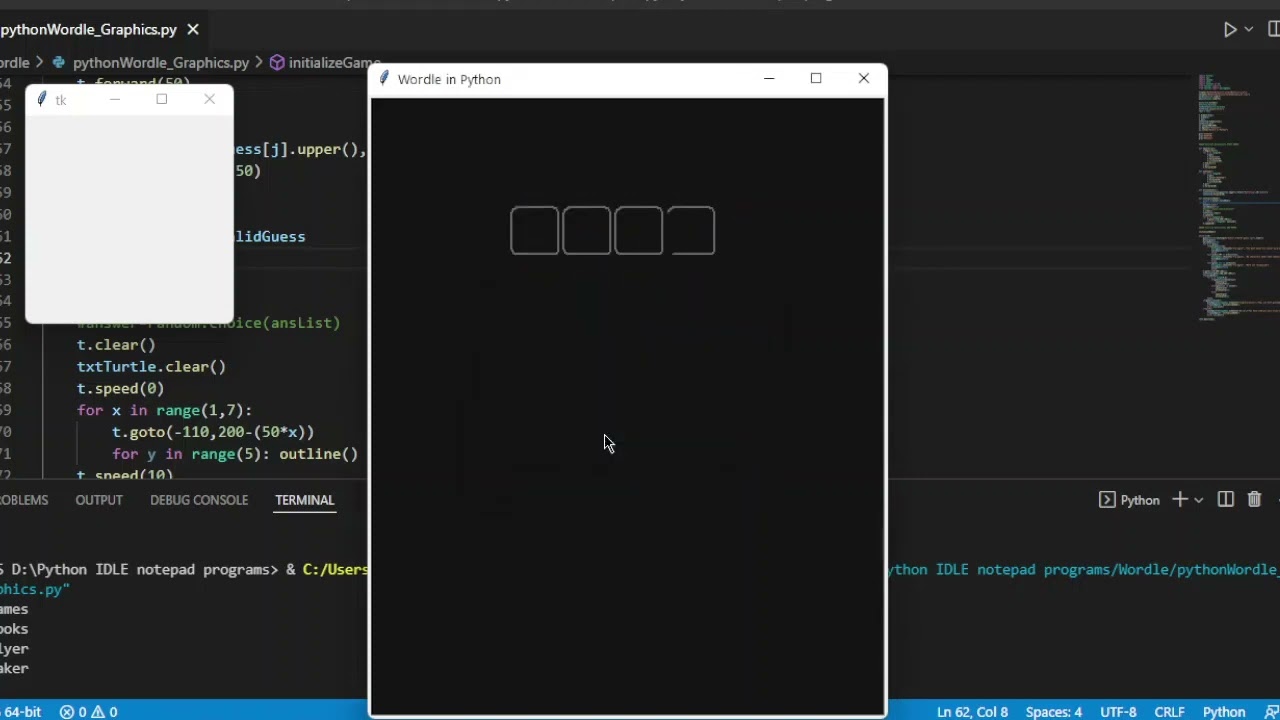
Task: Click code line t.goto(-110,200-(50*x))
Action: click(x=213, y=432)
